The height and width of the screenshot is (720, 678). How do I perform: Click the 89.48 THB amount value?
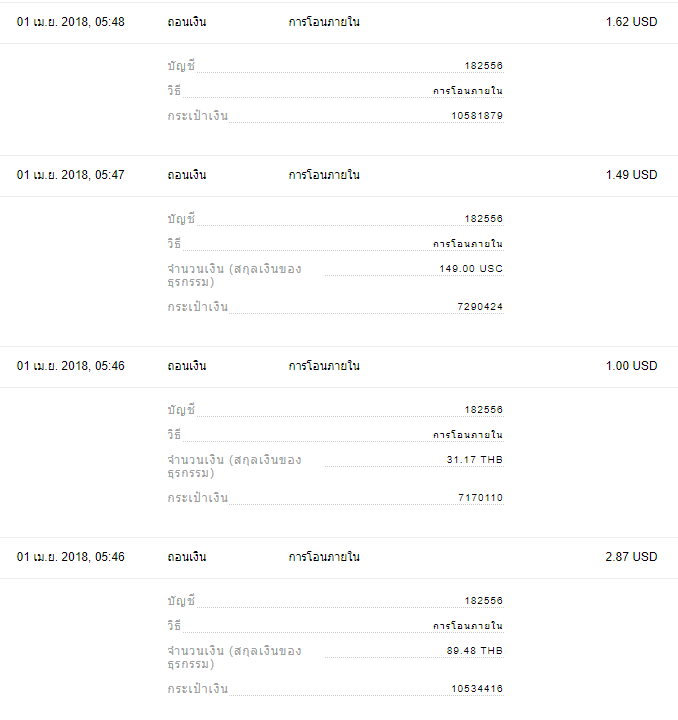[475, 651]
